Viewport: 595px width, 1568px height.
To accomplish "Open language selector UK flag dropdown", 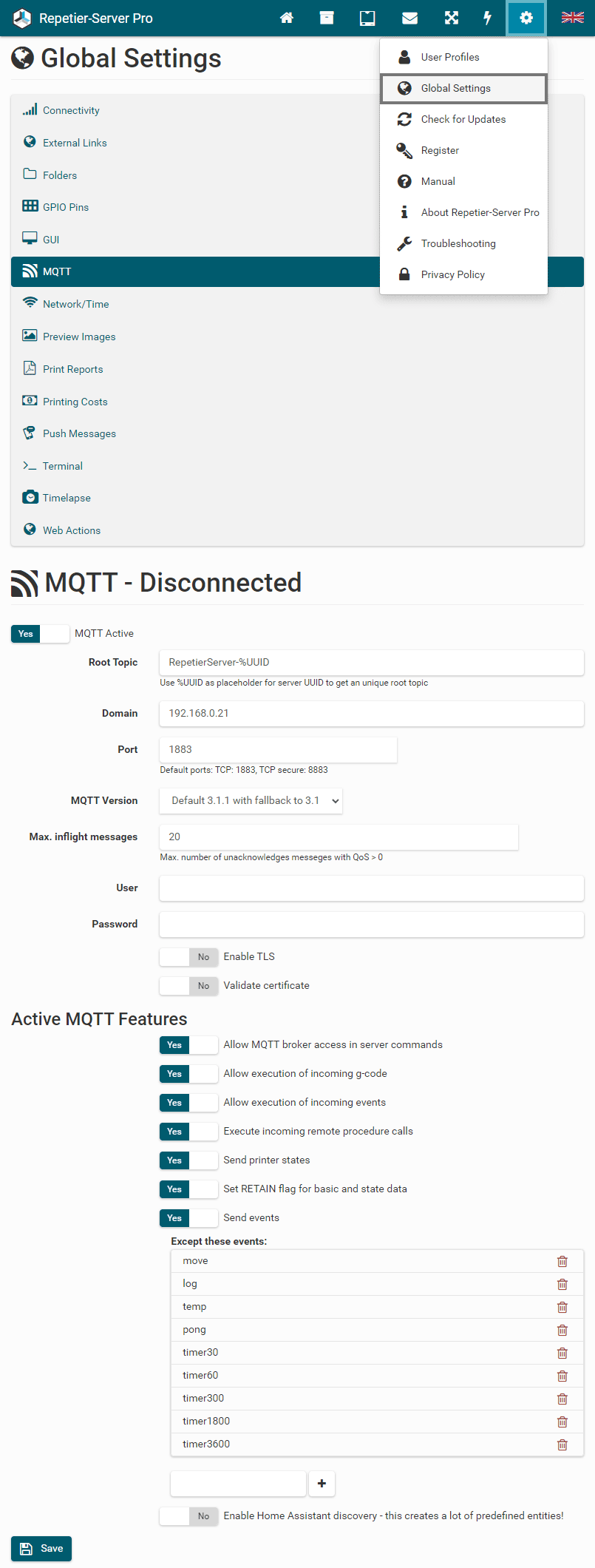I will point(572,18).
